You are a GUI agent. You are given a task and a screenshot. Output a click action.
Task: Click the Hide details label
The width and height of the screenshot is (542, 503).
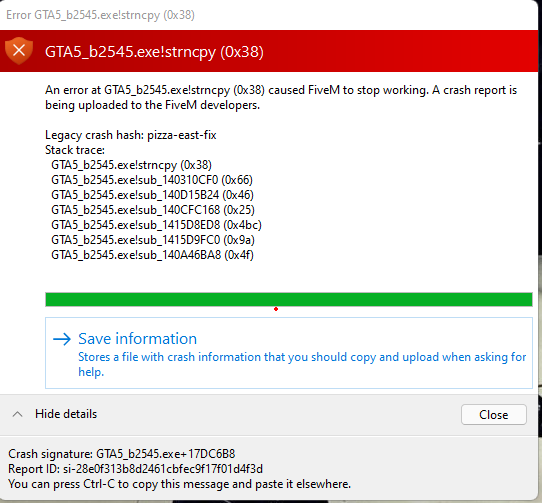66,414
